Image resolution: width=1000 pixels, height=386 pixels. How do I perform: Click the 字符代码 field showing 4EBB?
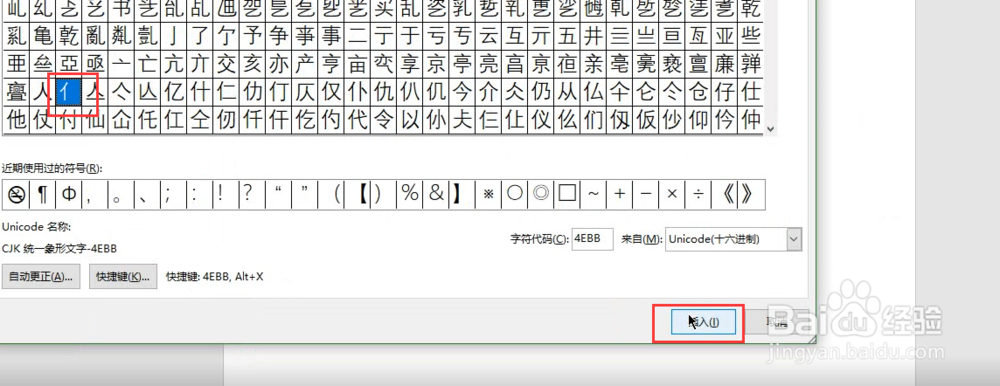click(x=593, y=239)
